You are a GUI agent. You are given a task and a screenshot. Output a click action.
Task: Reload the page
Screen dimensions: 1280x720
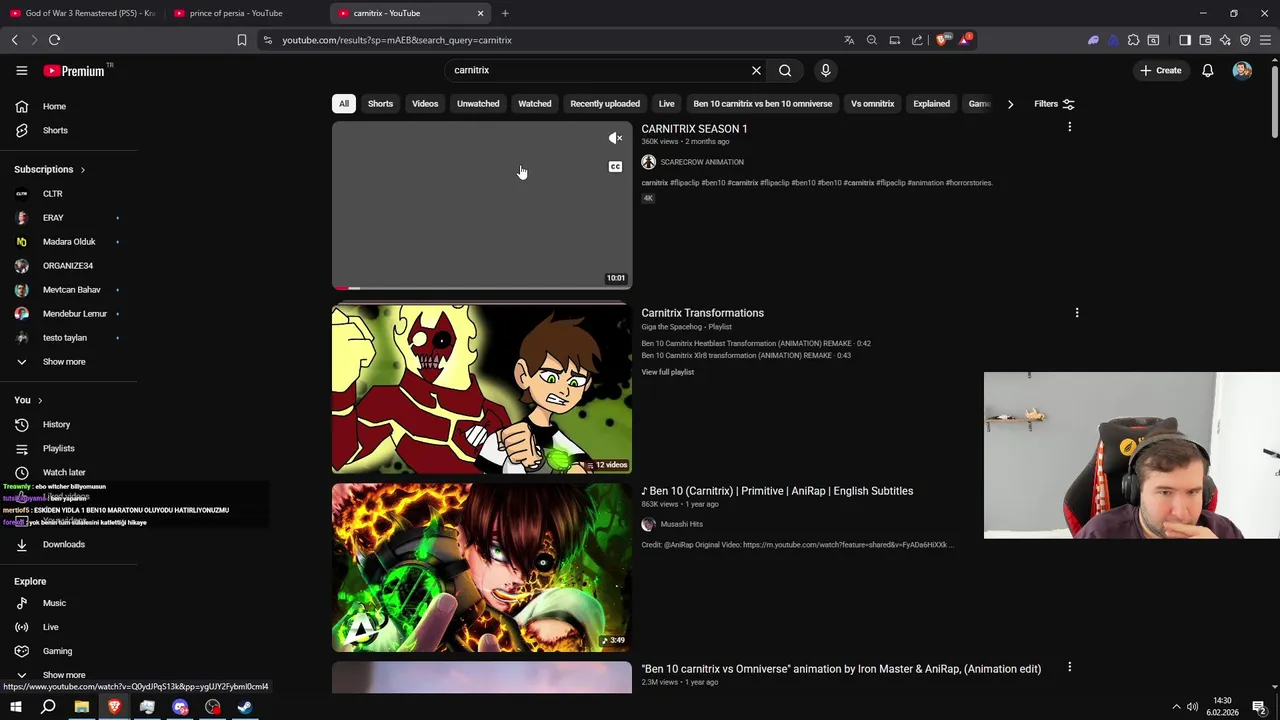coord(54,40)
